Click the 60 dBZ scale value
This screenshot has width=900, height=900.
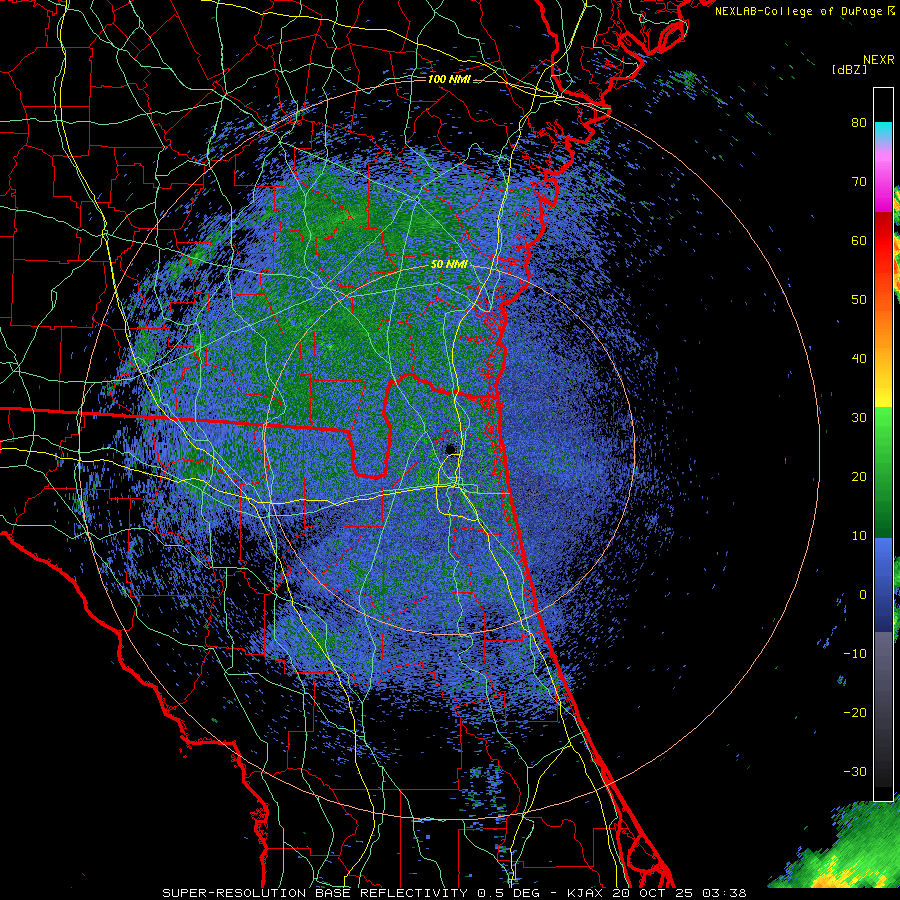pos(859,240)
